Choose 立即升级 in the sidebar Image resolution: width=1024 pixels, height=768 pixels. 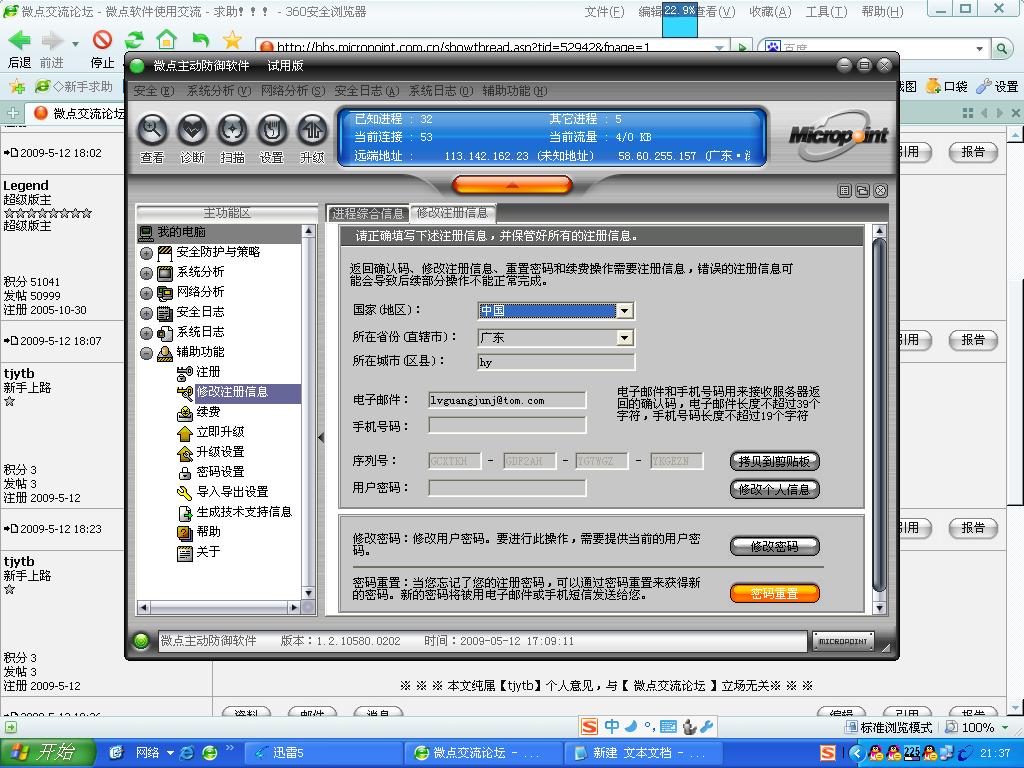pos(220,432)
